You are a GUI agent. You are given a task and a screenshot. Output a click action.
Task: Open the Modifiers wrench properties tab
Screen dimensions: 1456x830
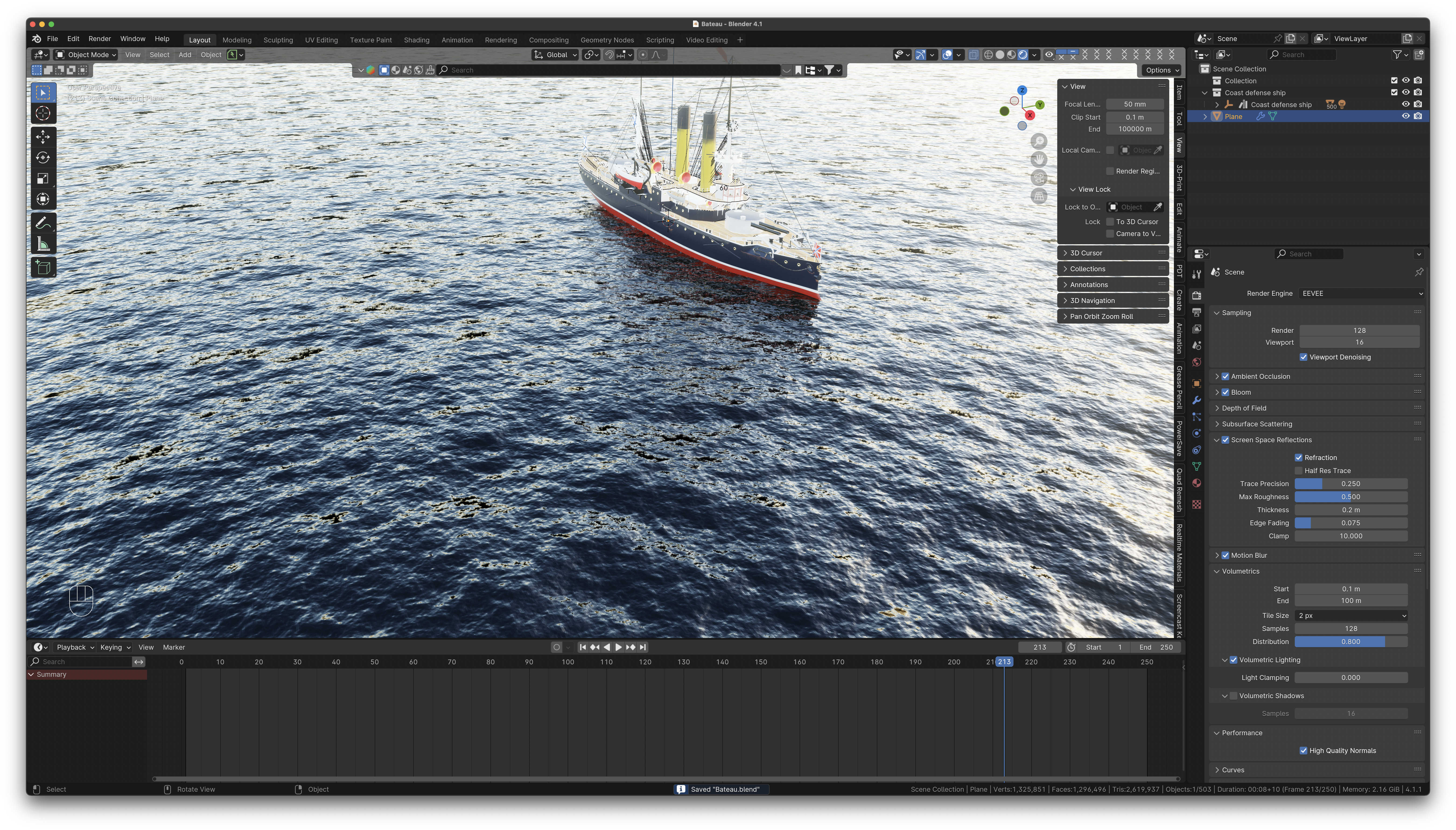(1197, 400)
